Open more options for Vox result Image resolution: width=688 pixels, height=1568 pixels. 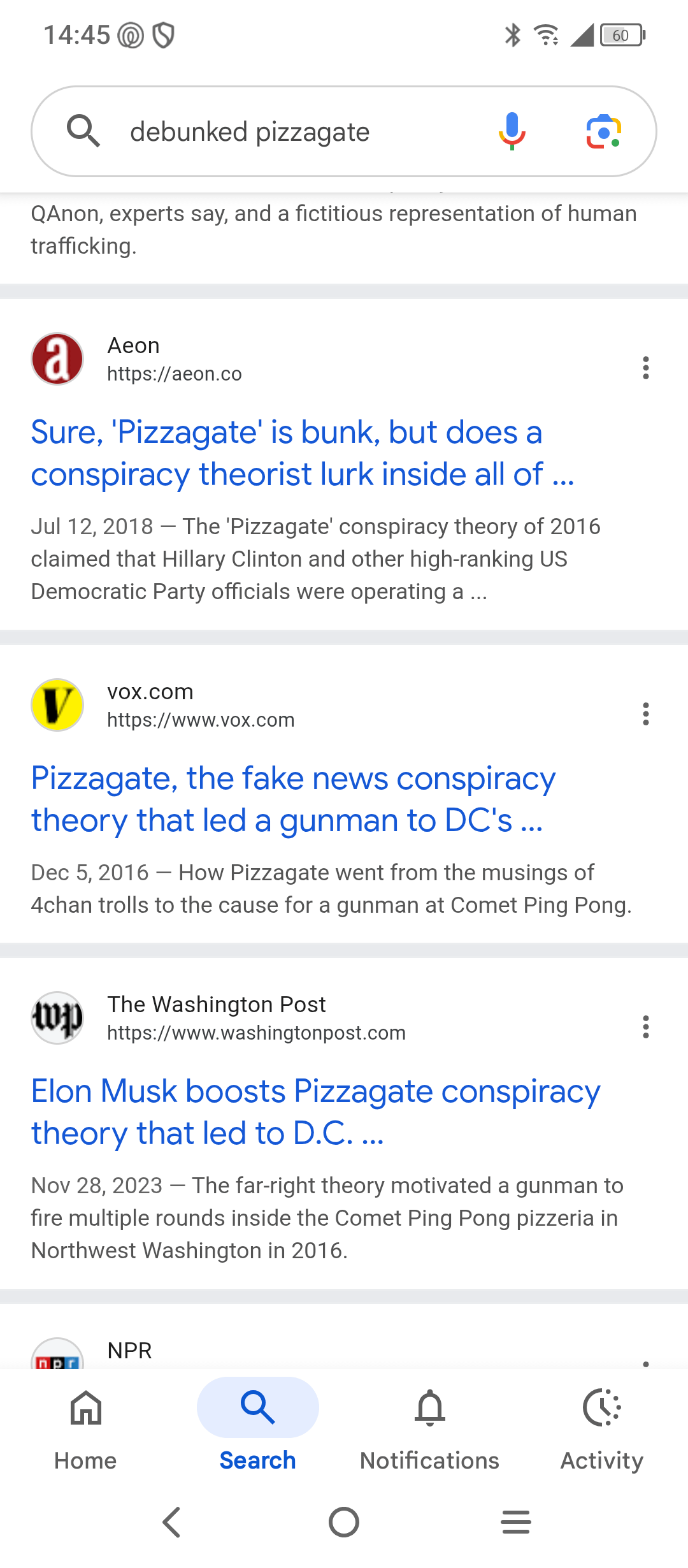[x=645, y=714]
